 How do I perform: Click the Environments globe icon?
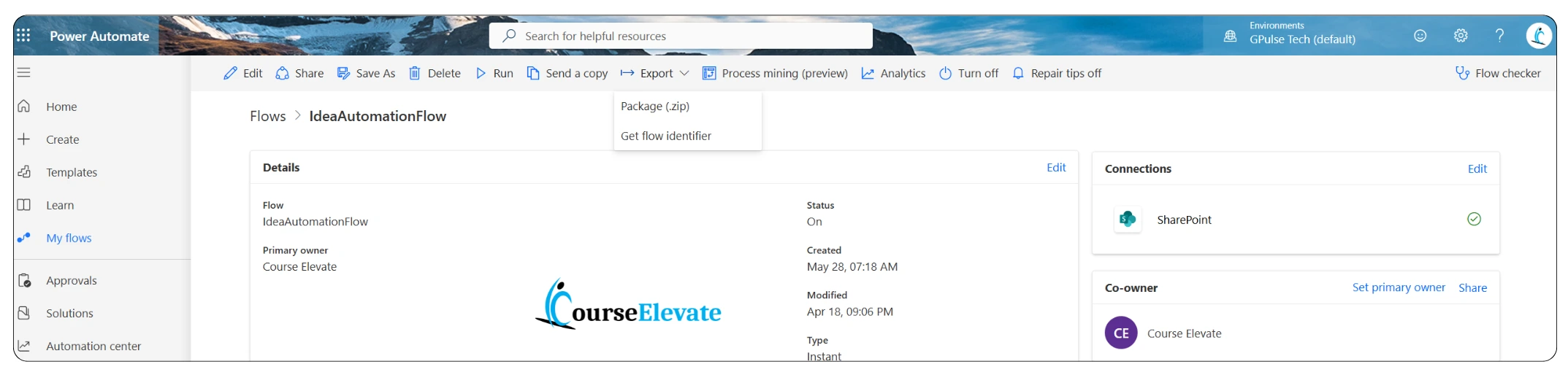[x=1230, y=36]
